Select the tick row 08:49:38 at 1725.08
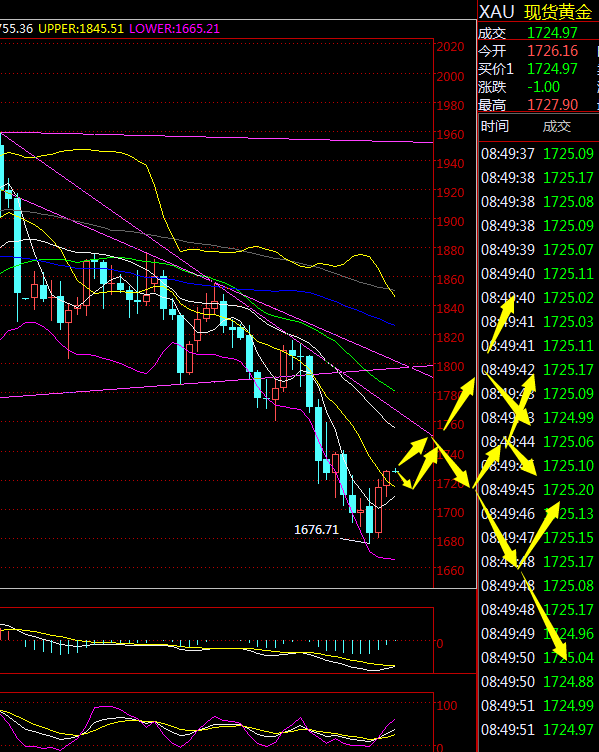The width and height of the screenshot is (599, 752). tap(538, 201)
